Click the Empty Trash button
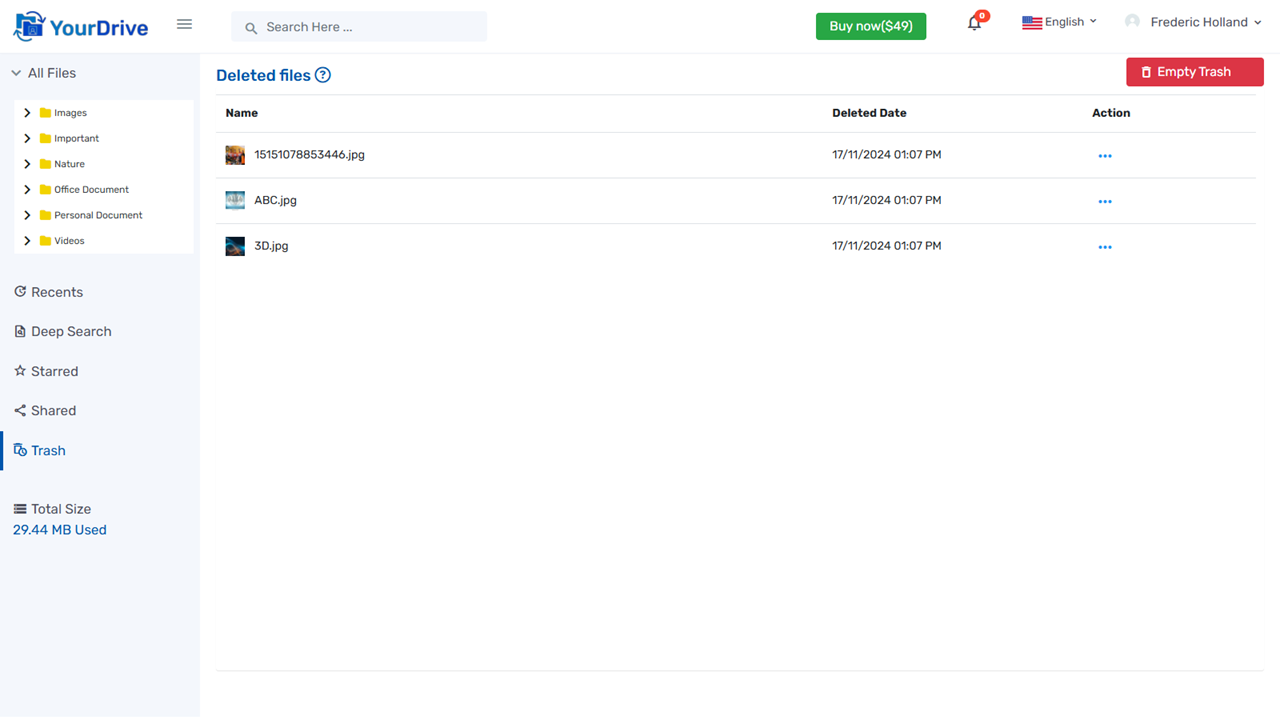The width and height of the screenshot is (1280, 720). tap(1194, 71)
